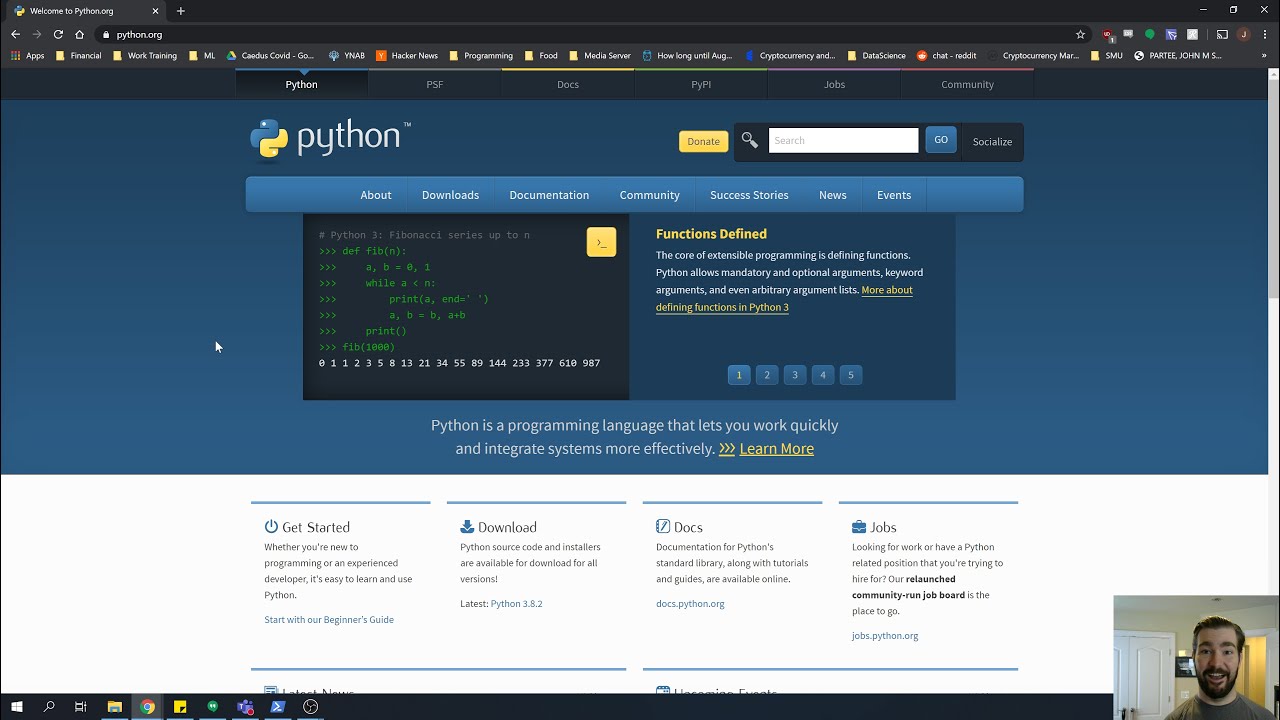Show more bookmarks with the double chevron
This screenshot has height=720, width=1280.
coord(1264,56)
